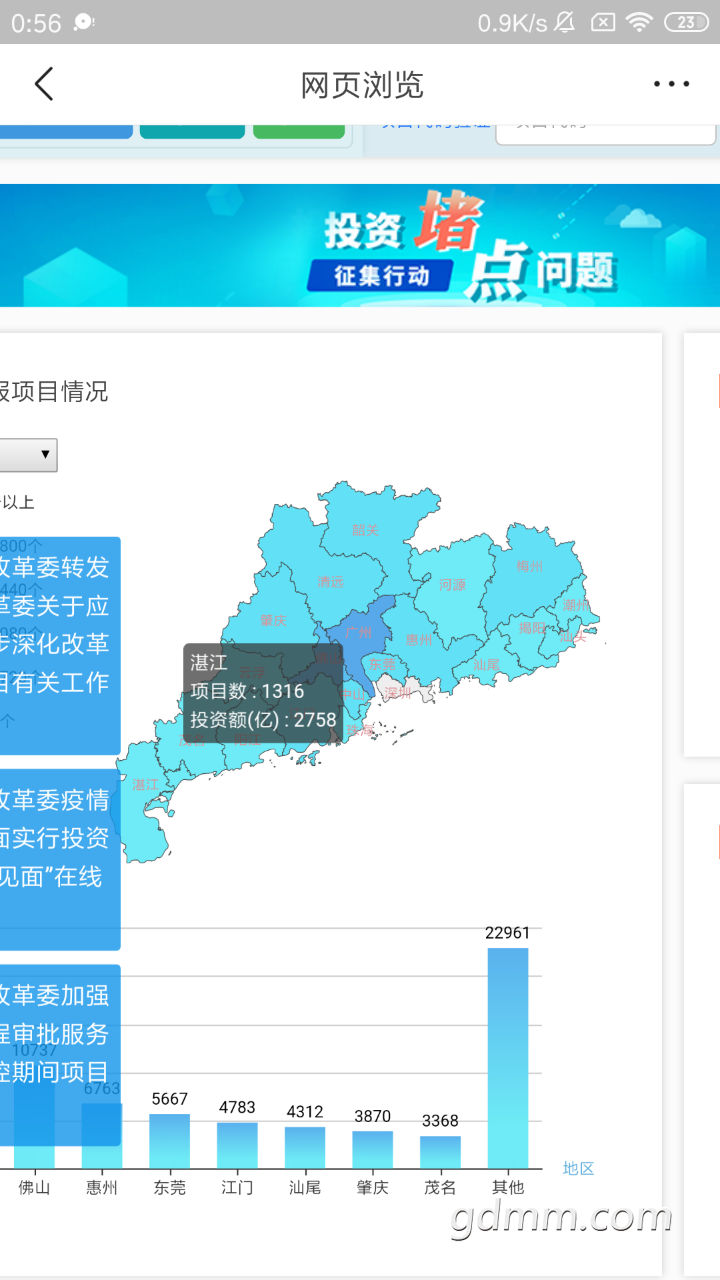Select 韶关 region on the map

coord(366,530)
